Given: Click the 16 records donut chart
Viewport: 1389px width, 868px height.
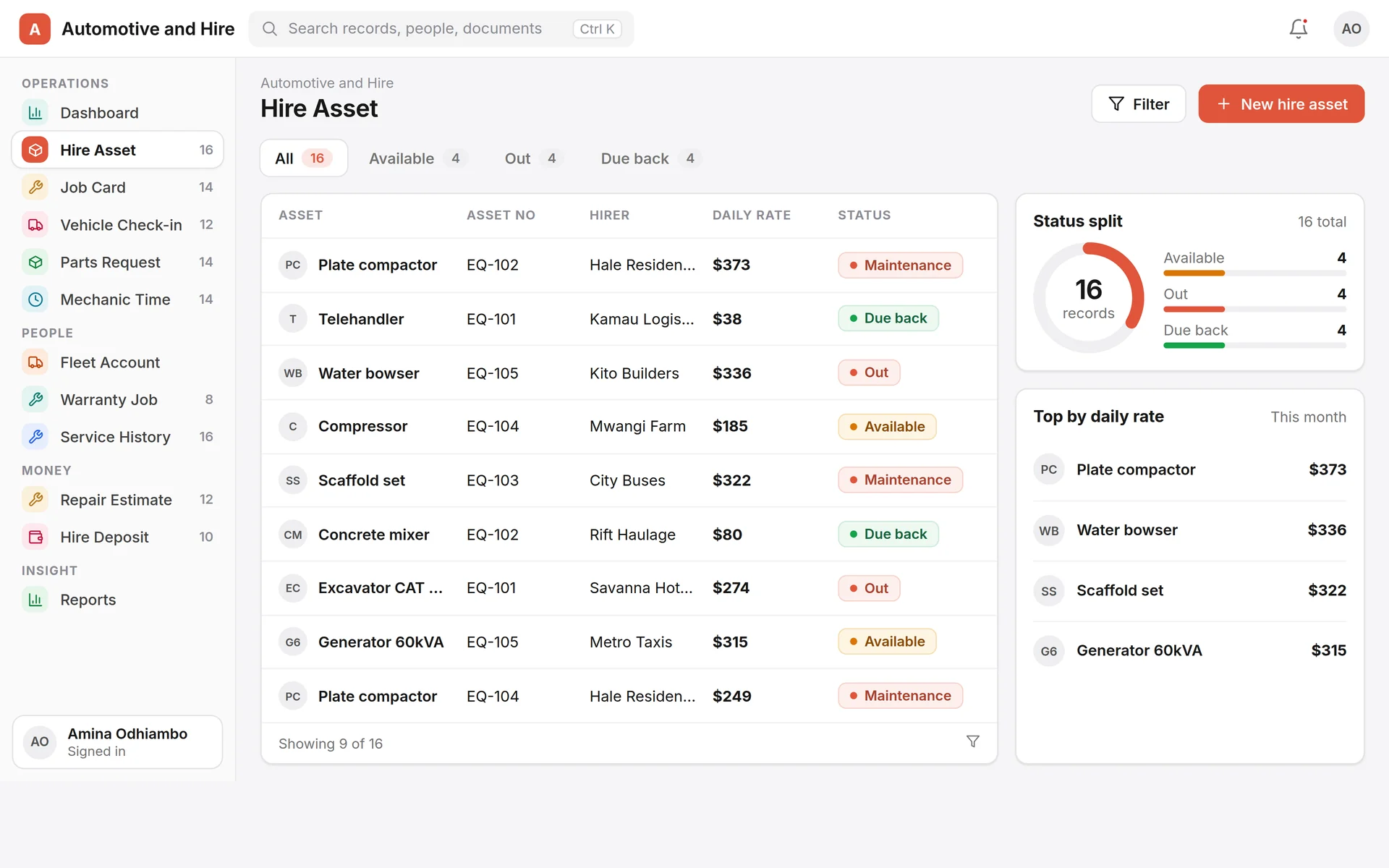Looking at the screenshot, I should click(1089, 297).
